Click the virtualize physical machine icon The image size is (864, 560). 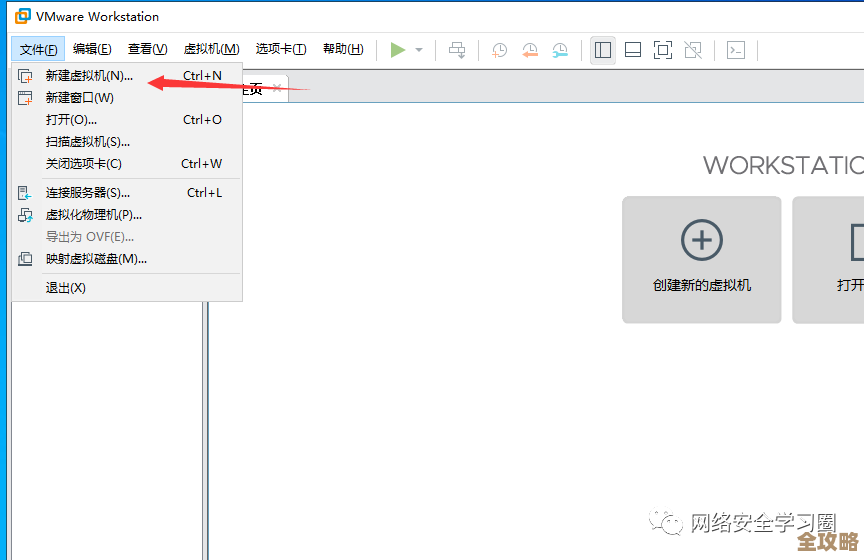click(25, 215)
